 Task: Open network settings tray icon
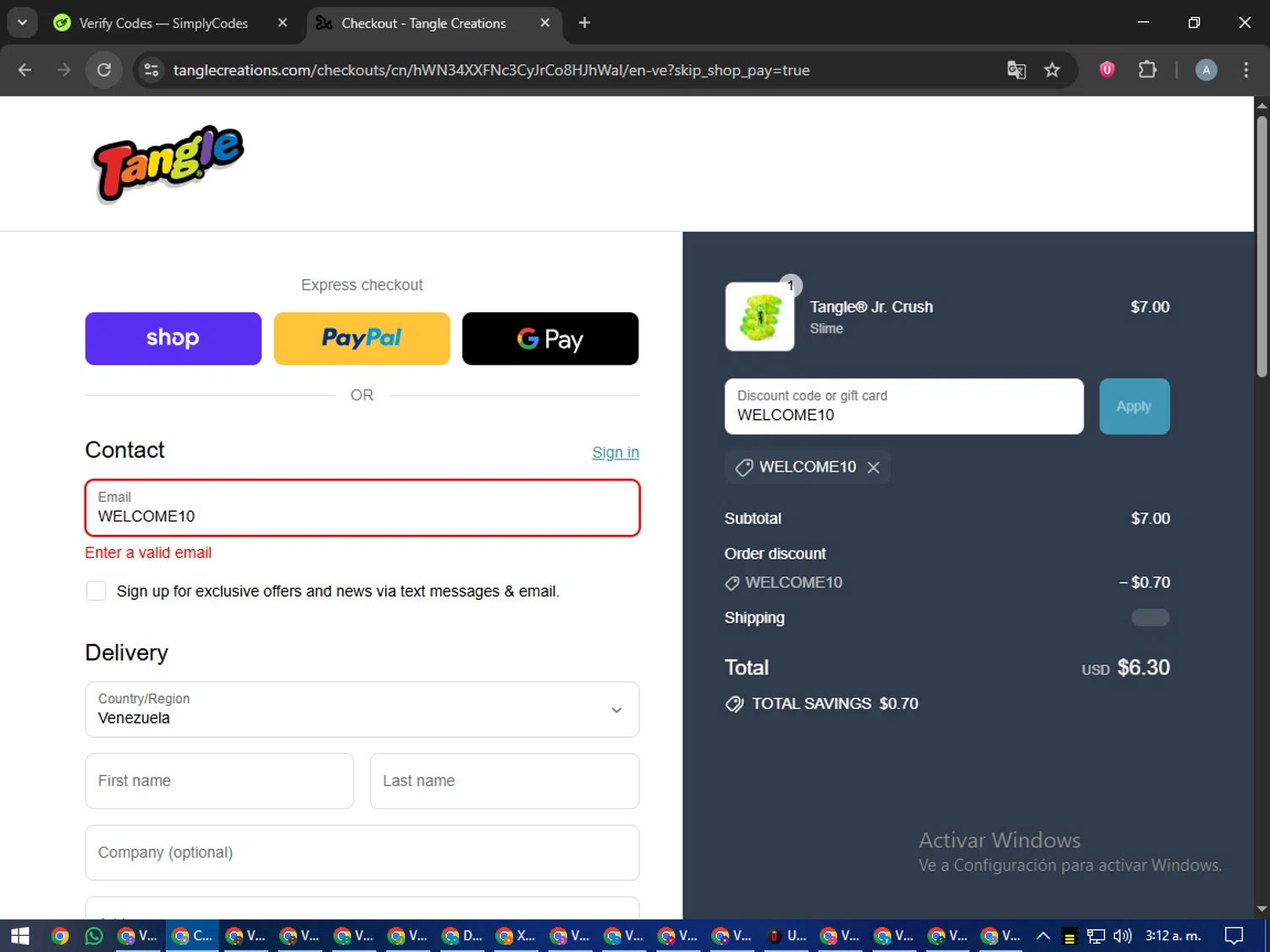tap(1096, 936)
